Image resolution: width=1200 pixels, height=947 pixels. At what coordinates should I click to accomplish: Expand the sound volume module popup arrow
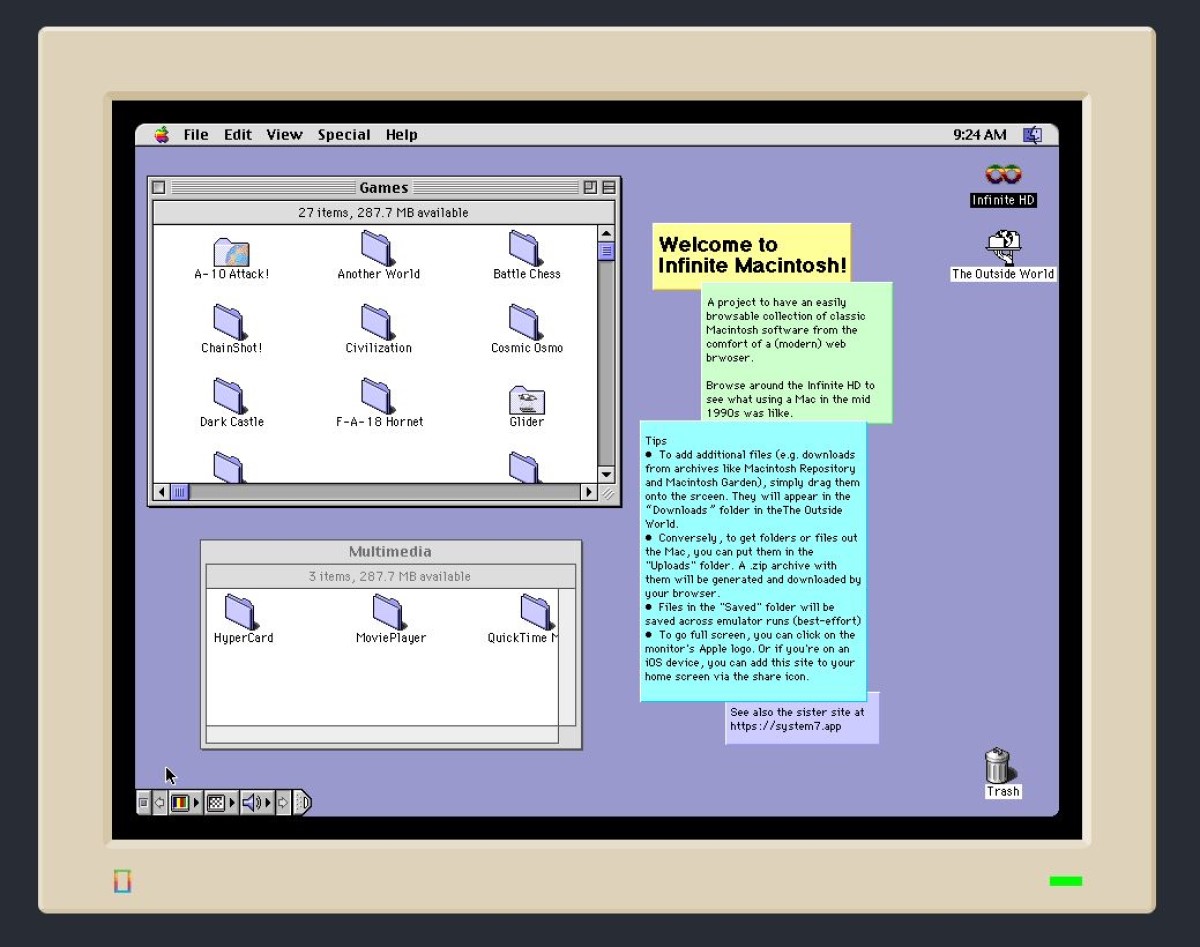[x=268, y=802]
